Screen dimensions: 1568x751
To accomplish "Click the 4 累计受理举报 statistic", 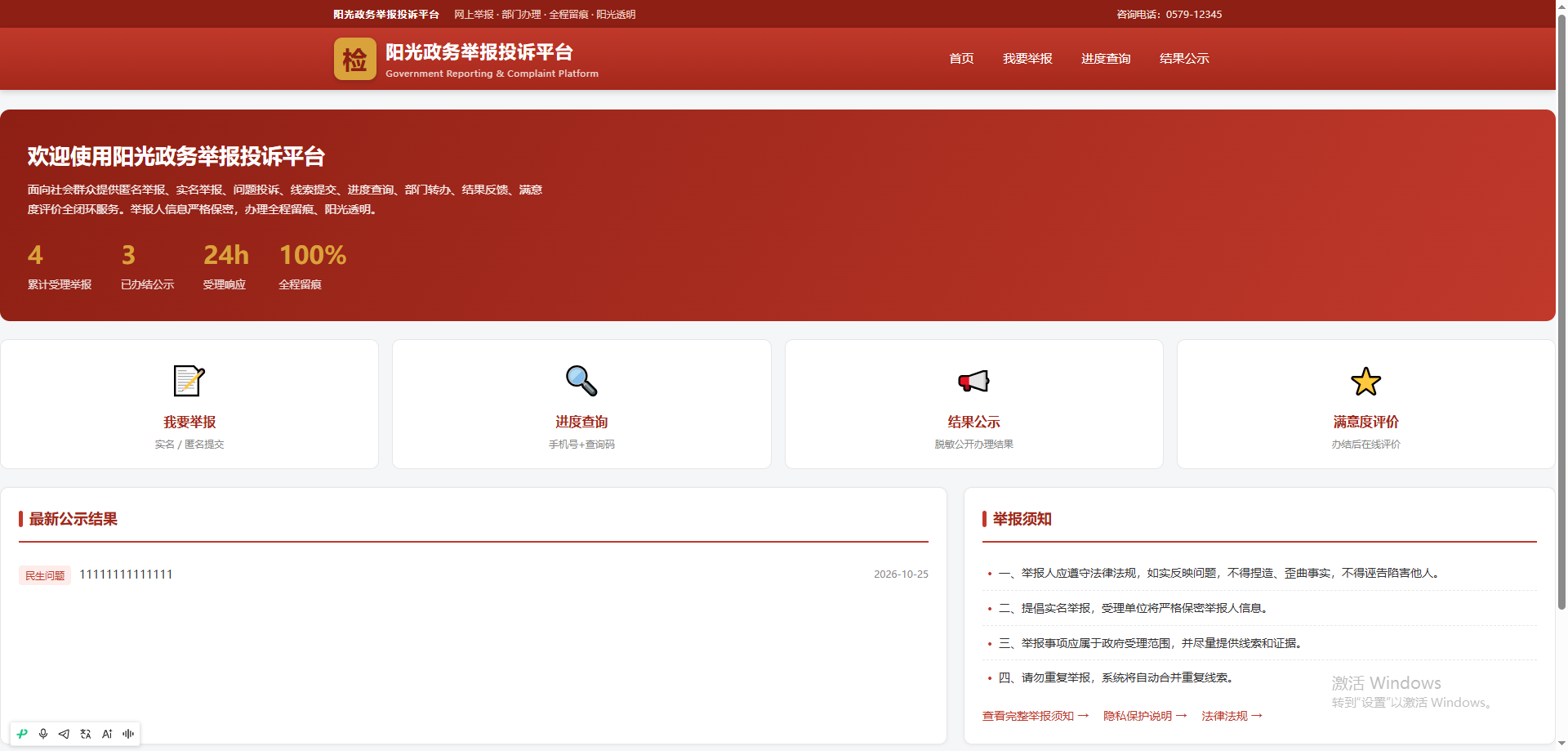I will pos(60,266).
